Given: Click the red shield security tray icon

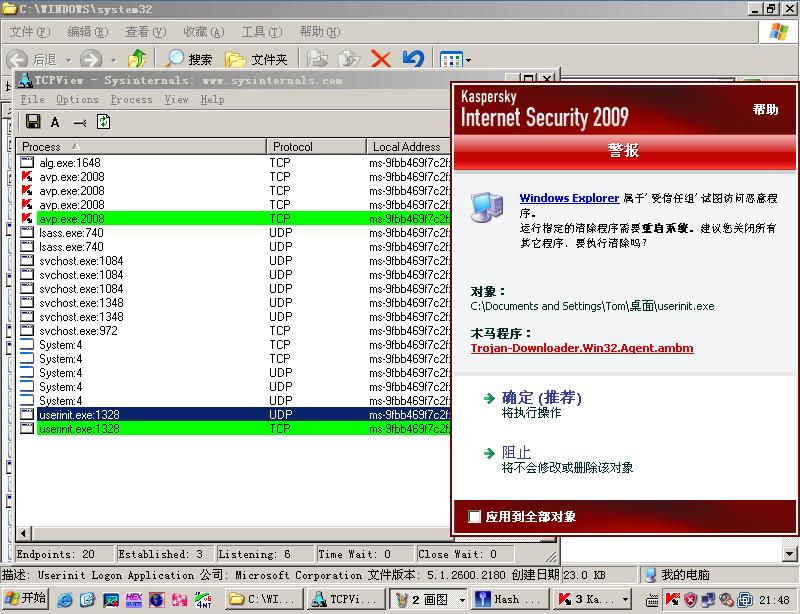Looking at the screenshot, I should tap(690, 600).
